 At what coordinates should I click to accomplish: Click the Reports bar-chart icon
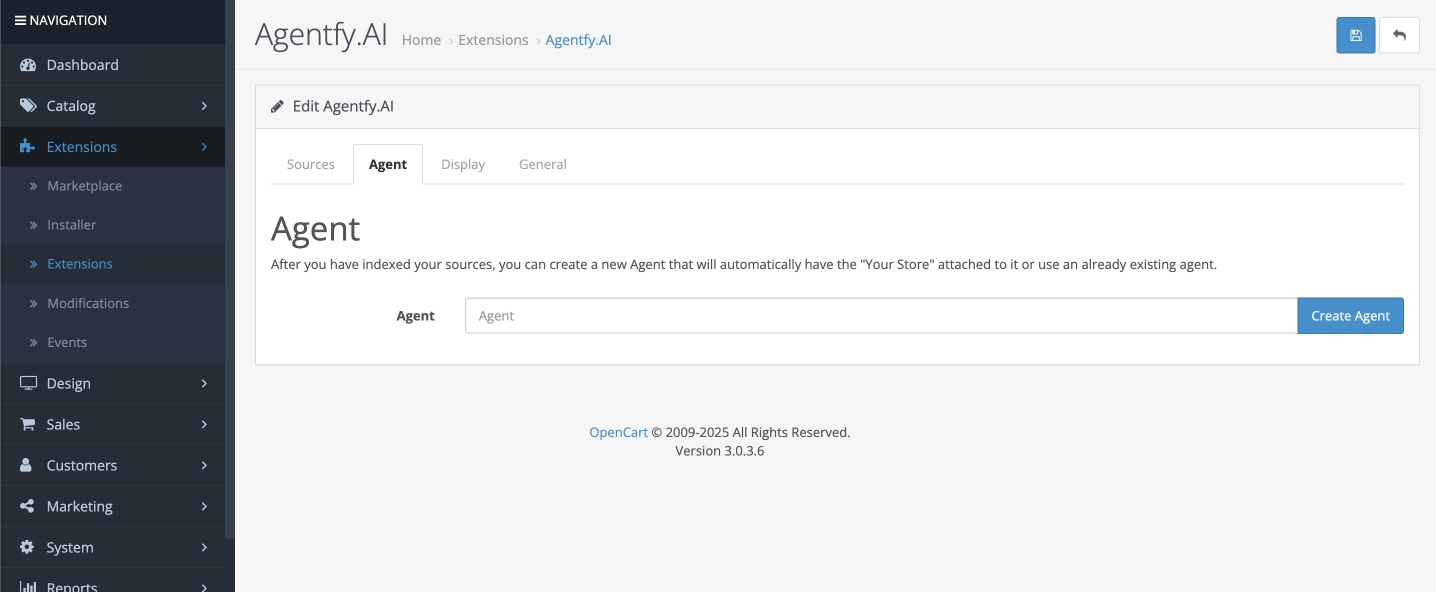coord(27,585)
